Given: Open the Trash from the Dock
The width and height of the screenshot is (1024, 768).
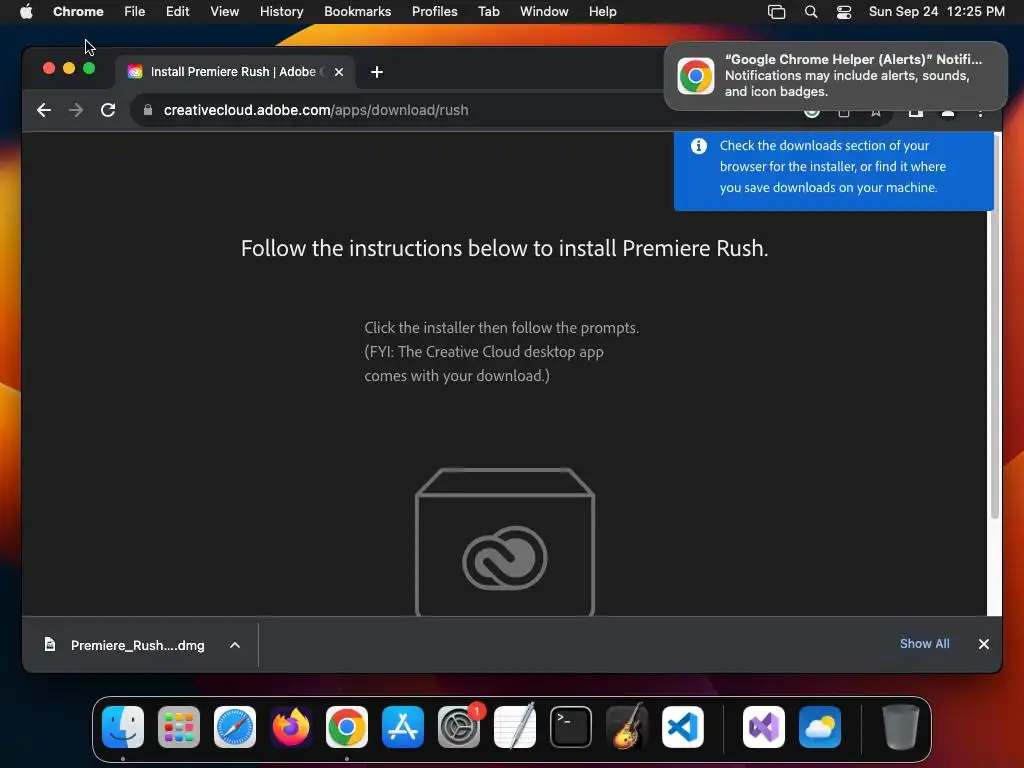Looking at the screenshot, I should pyautogui.click(x=901, y=727).
